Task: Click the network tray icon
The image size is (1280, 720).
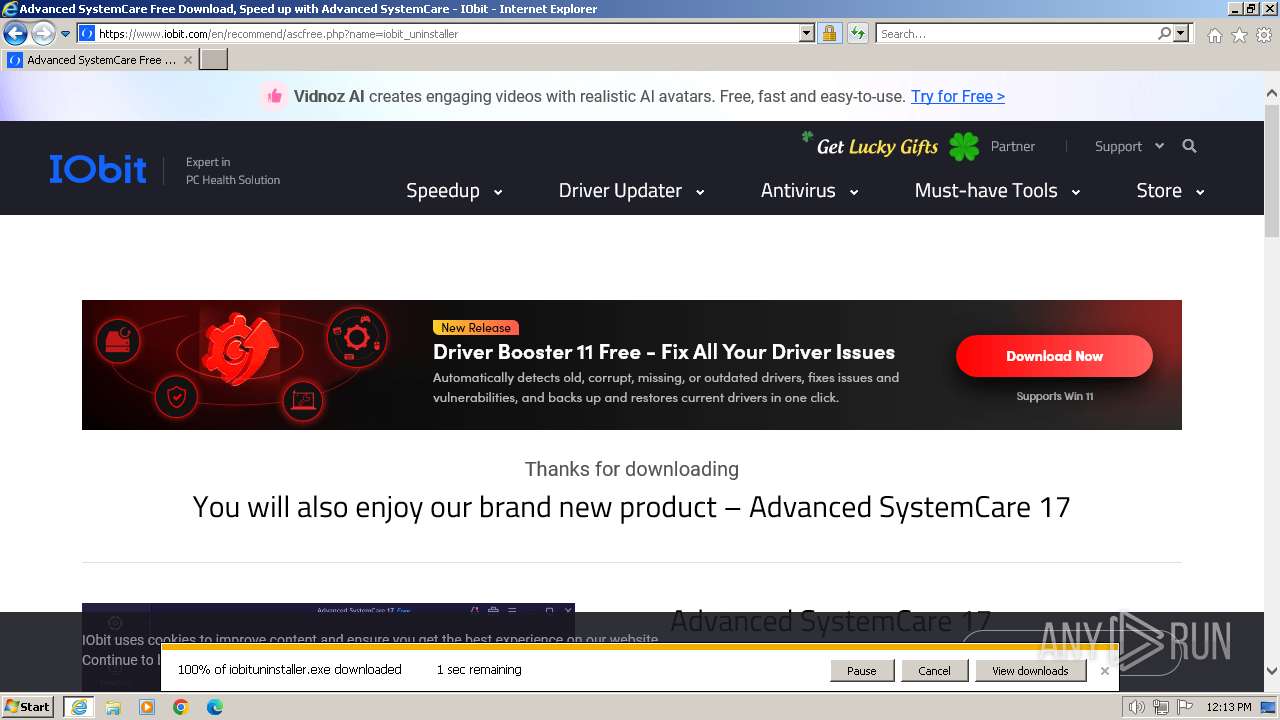Action: pos(1160,707)
